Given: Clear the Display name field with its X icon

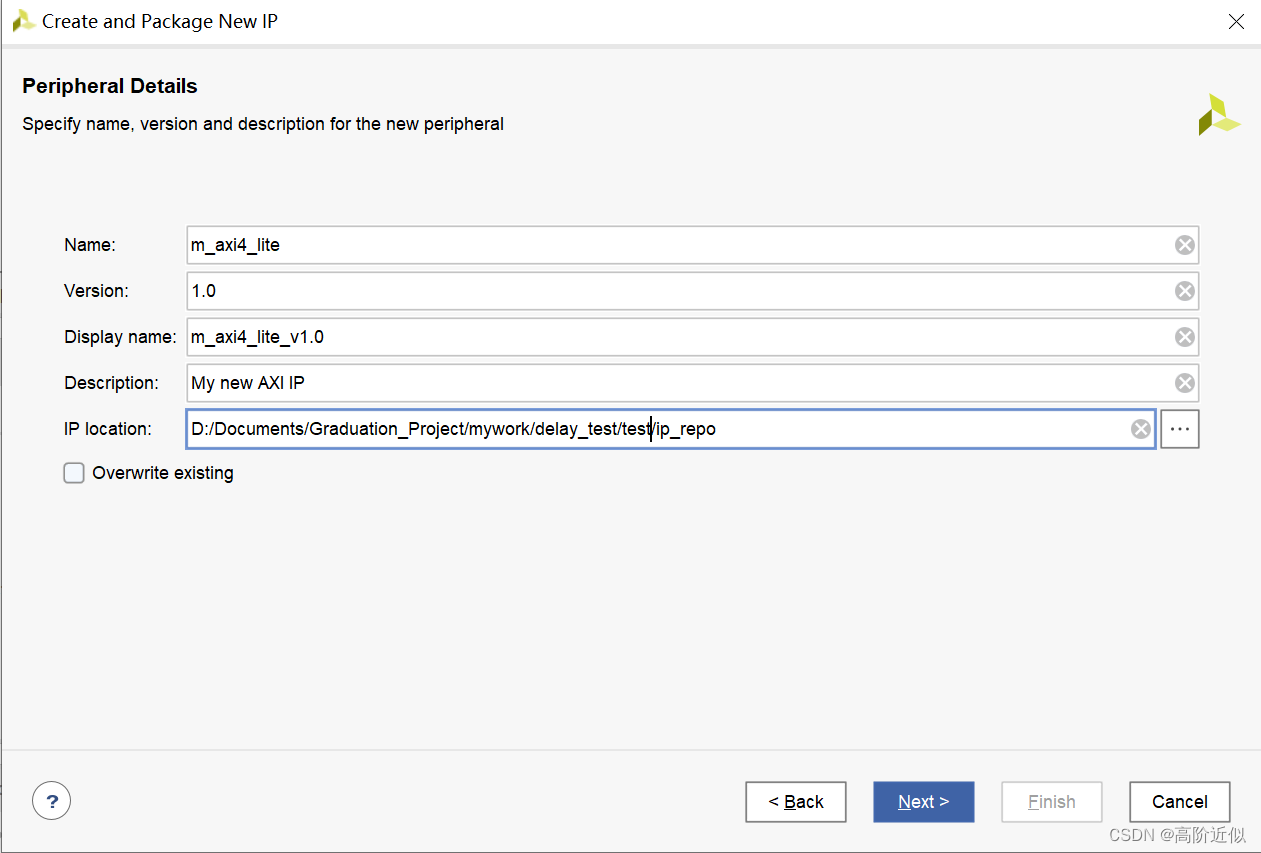Looking at the screenshot, I should [1184, 337].
